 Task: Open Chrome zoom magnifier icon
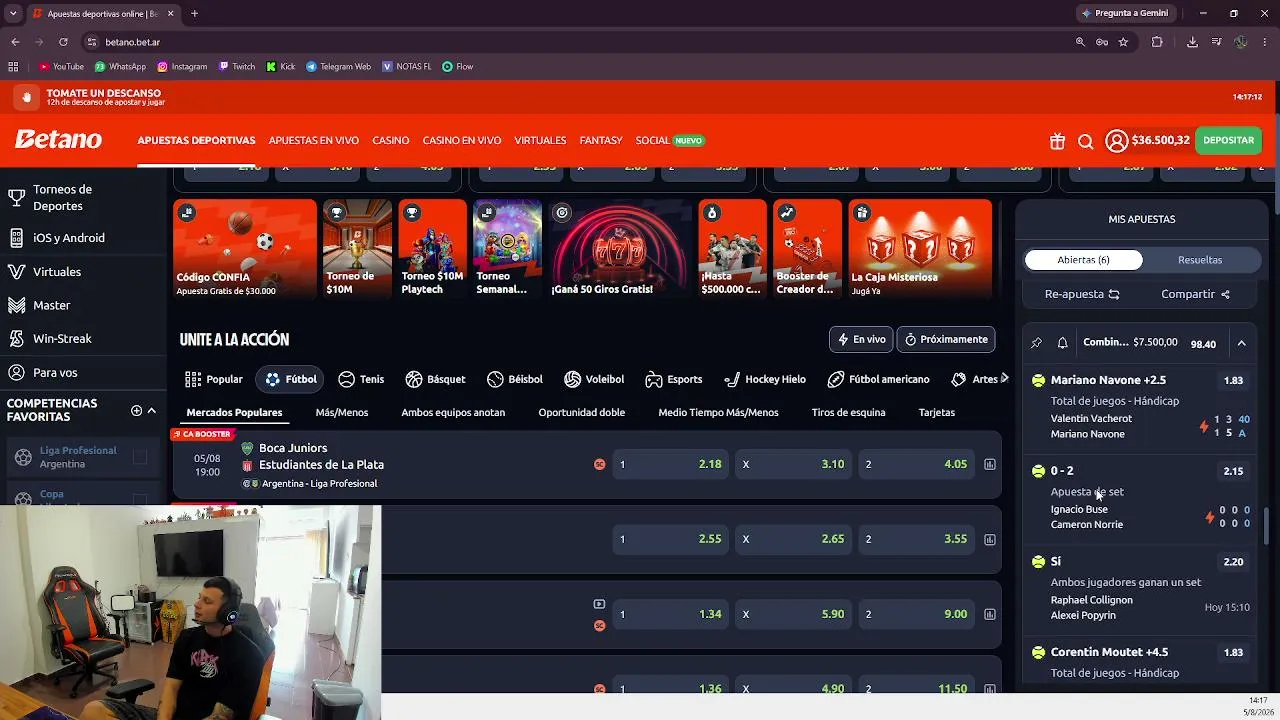point(1080,42)
